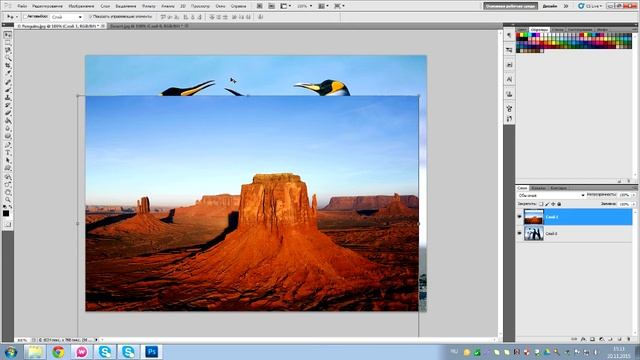Open the Arrange Documents dropdown
The width and height of the screenshot is (640, 360).
click(324, 6)
